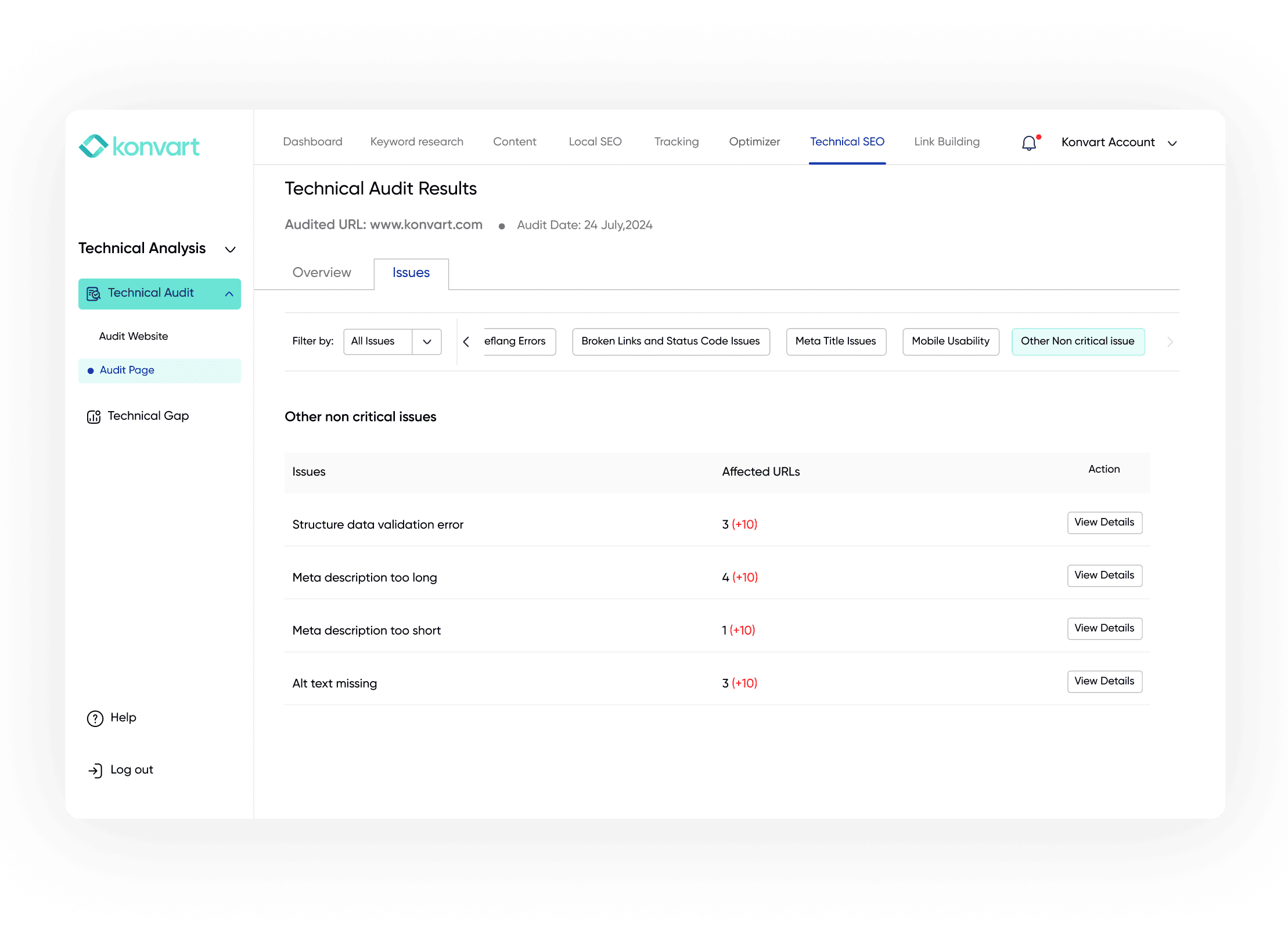Select the Mobile Usability filter chip
This screenshot has height=943, width=1288.
(x=950, y=341)
